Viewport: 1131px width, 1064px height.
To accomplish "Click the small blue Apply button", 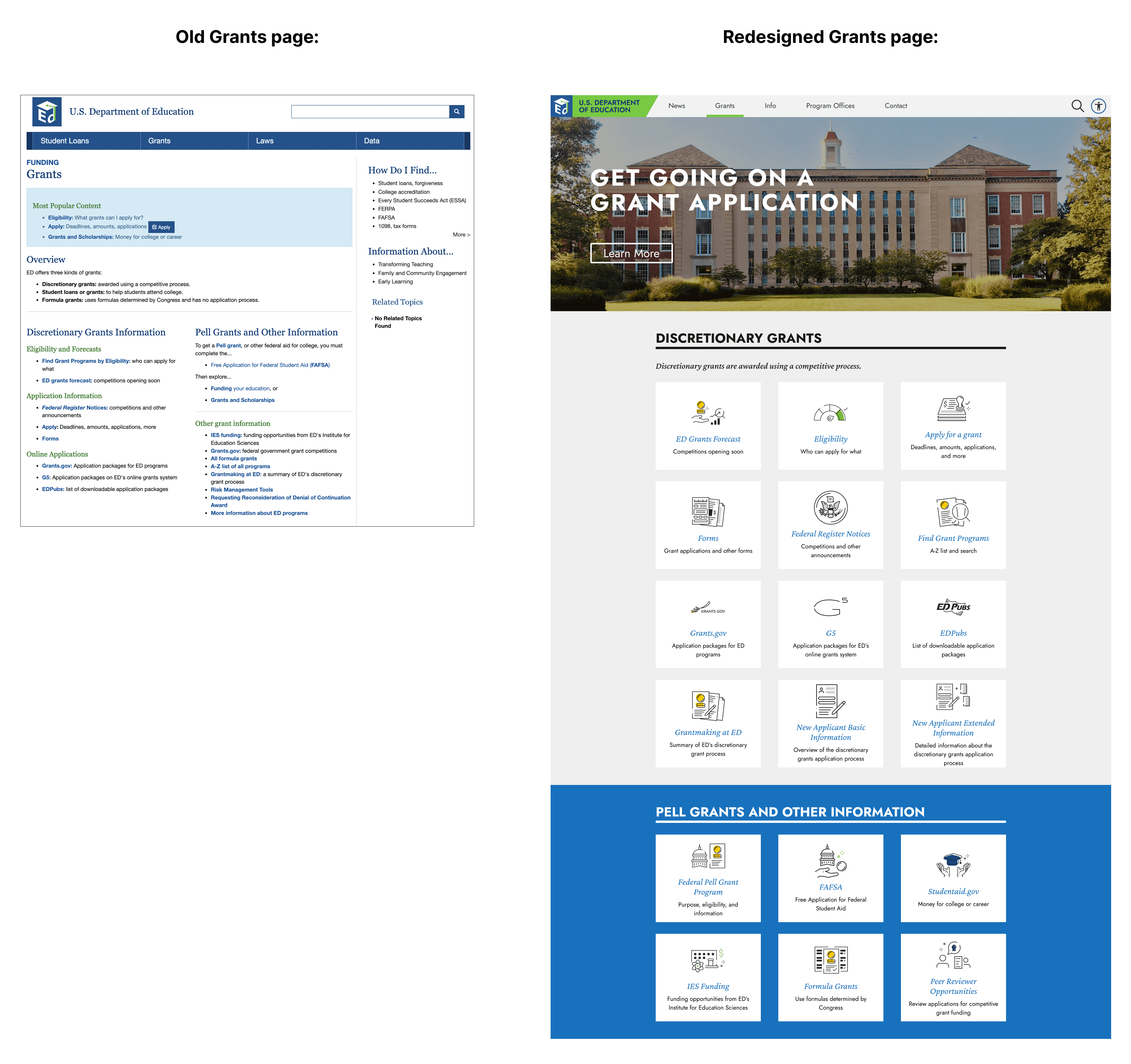I will [161, 227].
